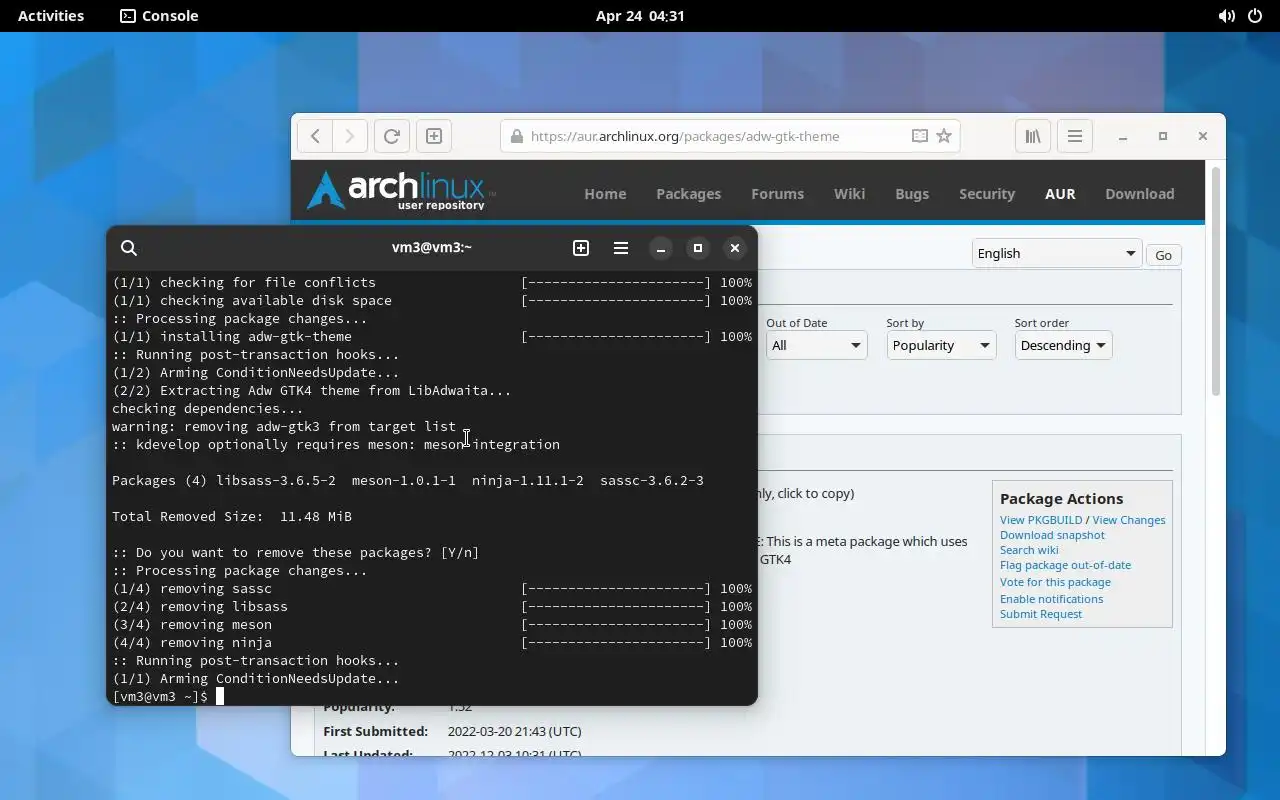Viewport: 1280px width, 800px height.
Task: Open the Forums navigation item
Action: pos(777,194)
